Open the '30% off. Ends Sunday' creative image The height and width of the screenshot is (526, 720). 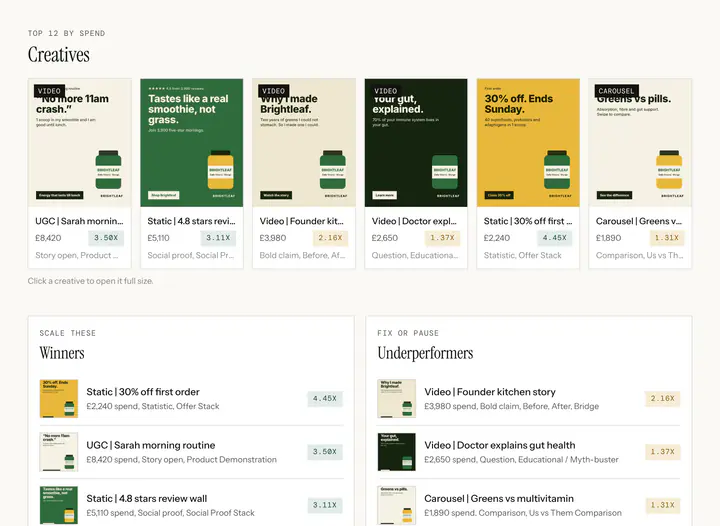[x=528, y=143]
